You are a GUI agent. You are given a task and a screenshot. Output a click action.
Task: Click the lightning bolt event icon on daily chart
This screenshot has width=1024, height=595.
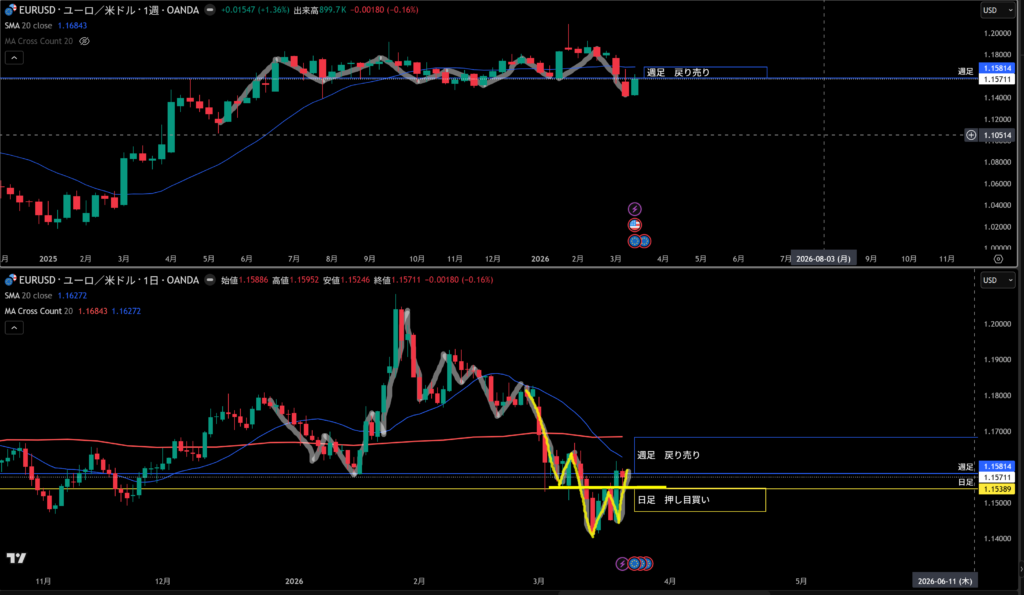point(622,564)
